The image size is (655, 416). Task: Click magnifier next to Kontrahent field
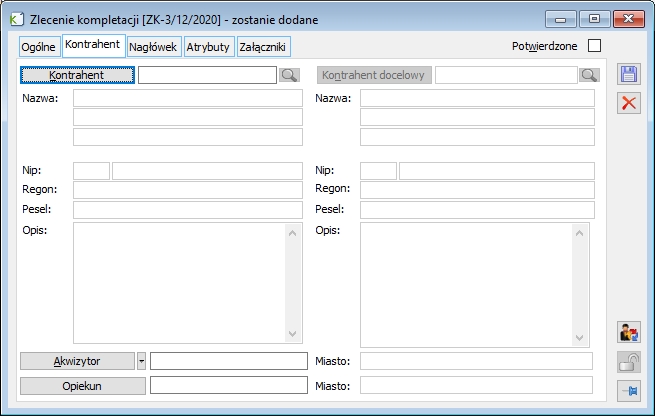coord(289,75)
